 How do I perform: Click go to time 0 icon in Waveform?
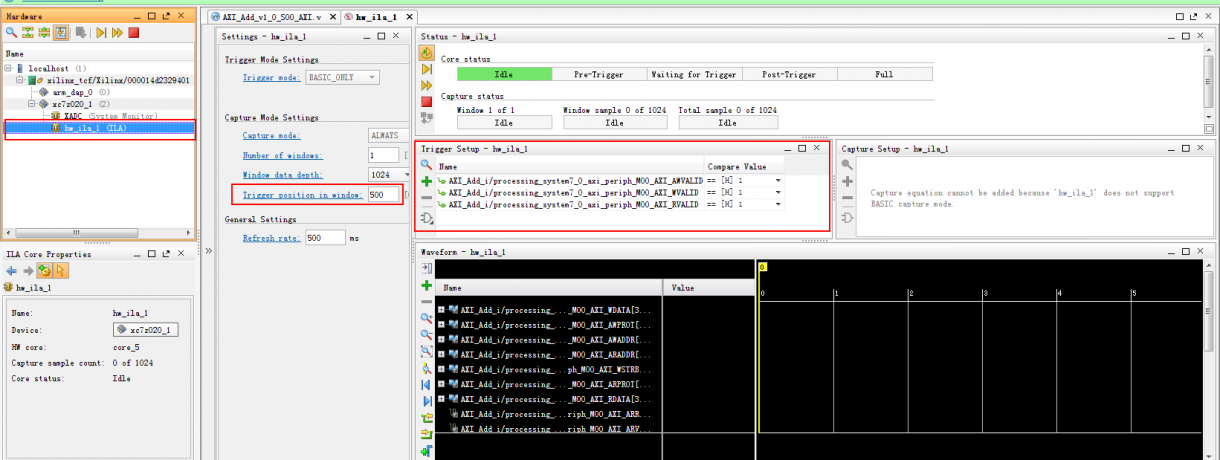point(426,385)
